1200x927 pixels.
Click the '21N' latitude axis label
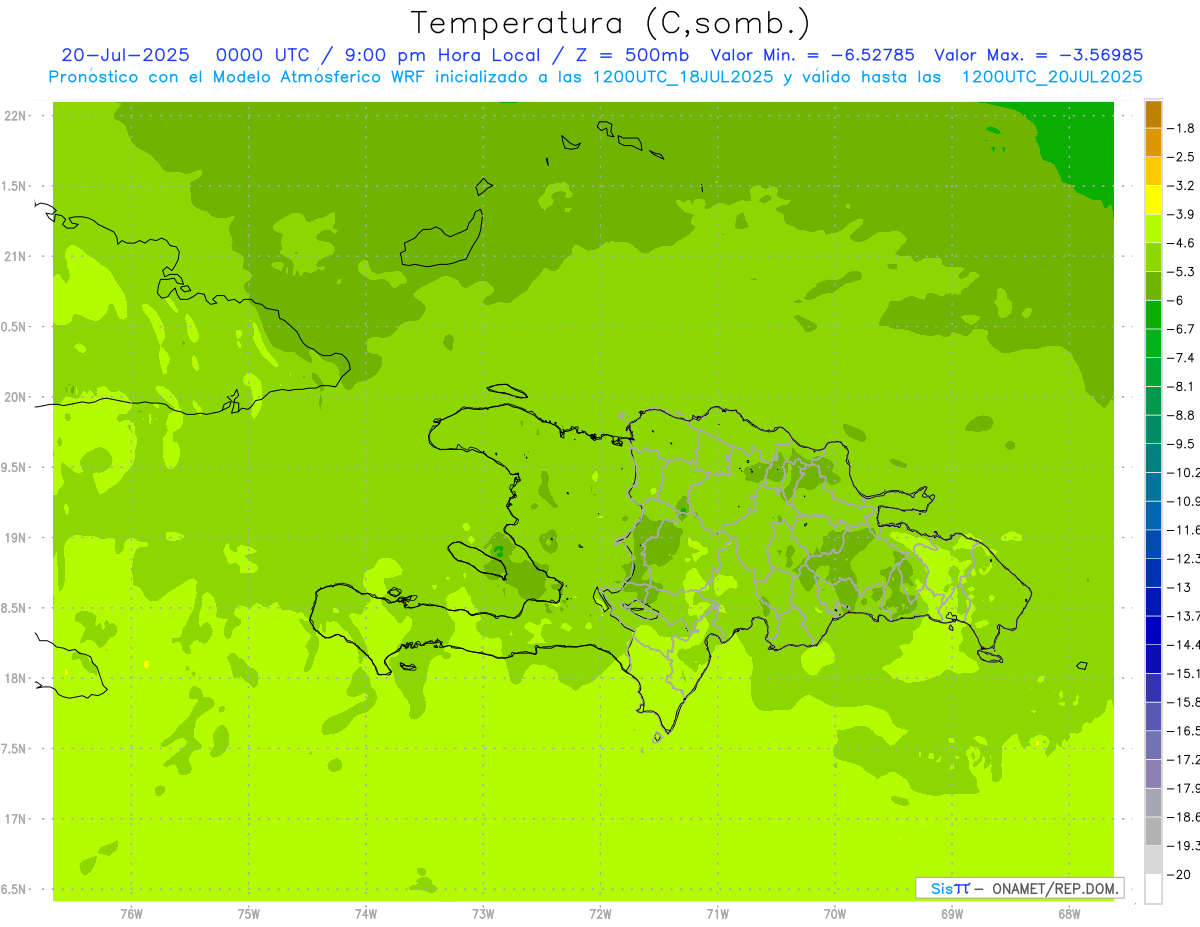pos(16,256)
